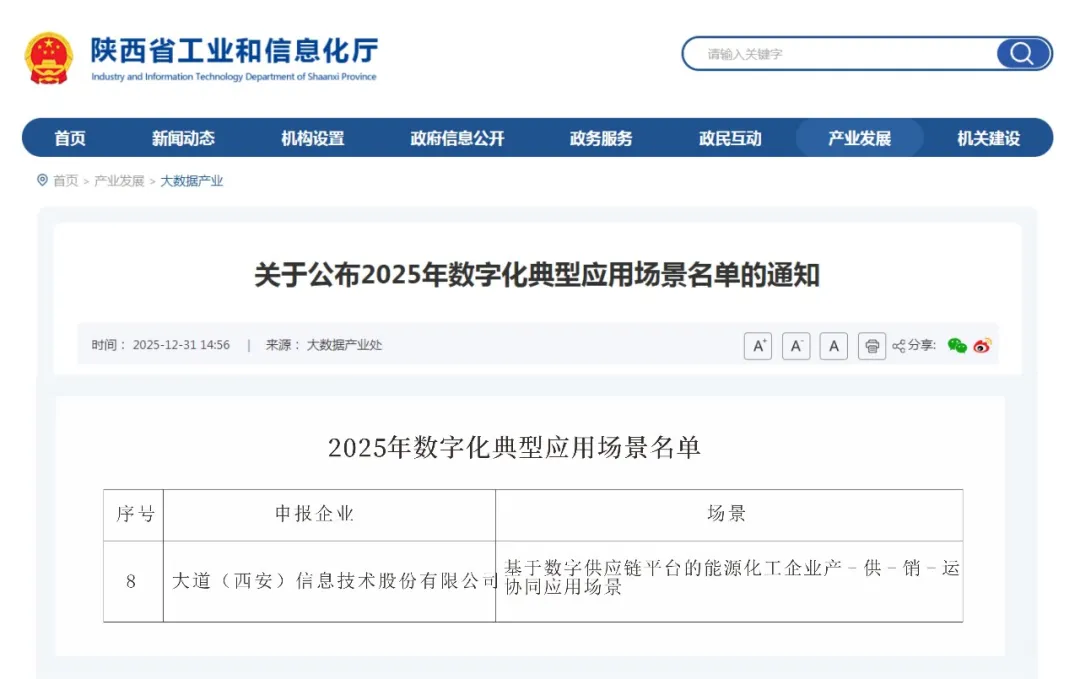Click the printer icon to print the notice
1080x679 pixels.
click(x=871, y=346)
